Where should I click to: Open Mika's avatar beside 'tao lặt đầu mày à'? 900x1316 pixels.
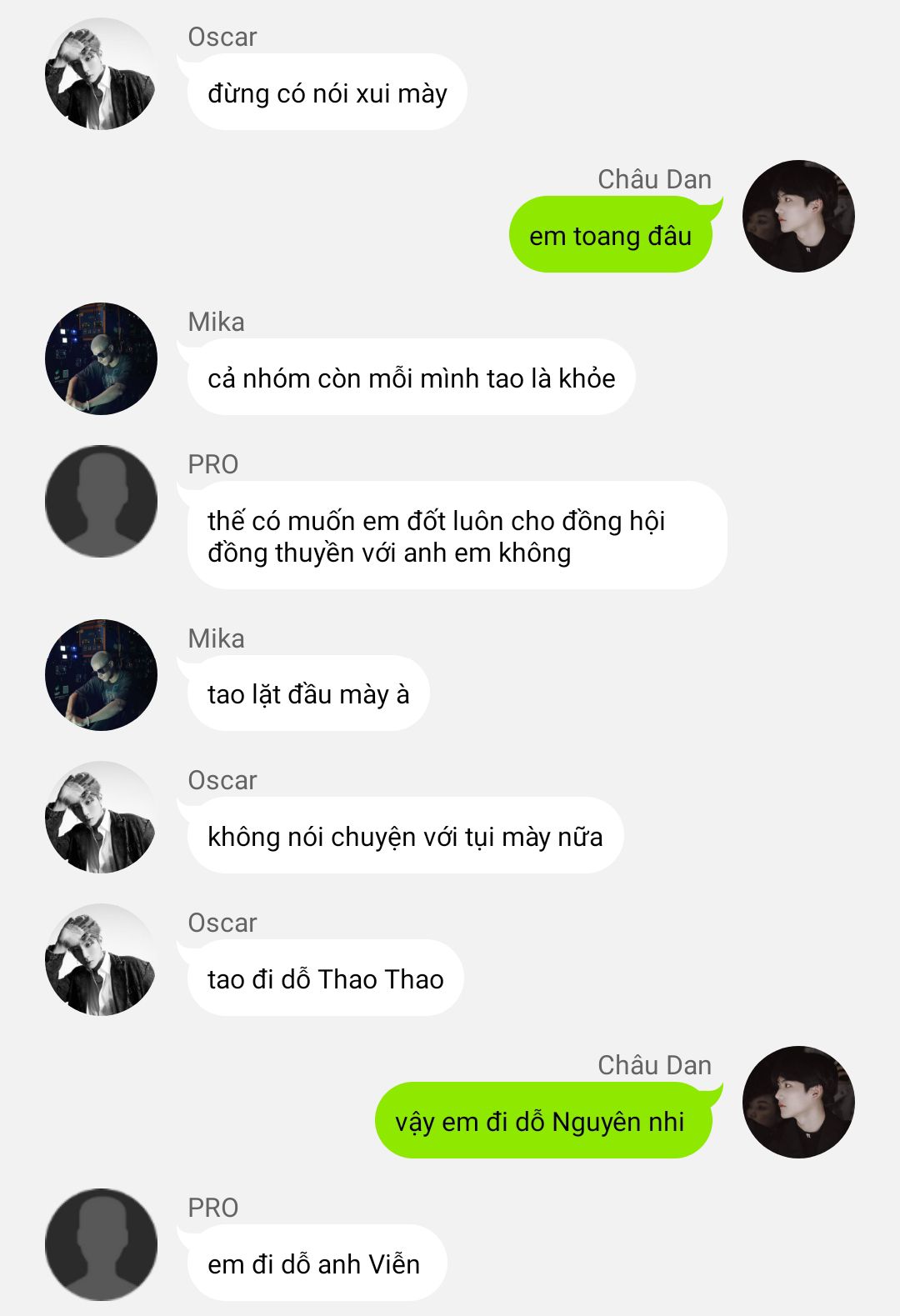click(101, 675)
